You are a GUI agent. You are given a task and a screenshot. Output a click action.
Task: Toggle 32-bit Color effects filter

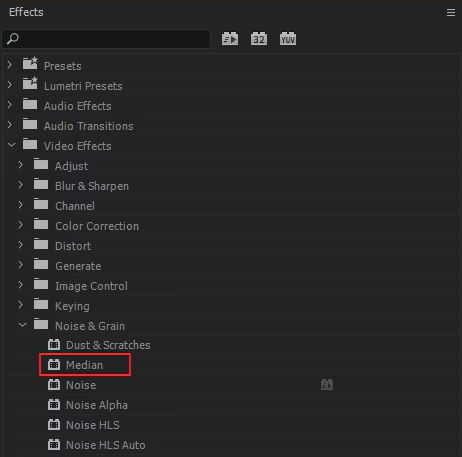point(259,39)
